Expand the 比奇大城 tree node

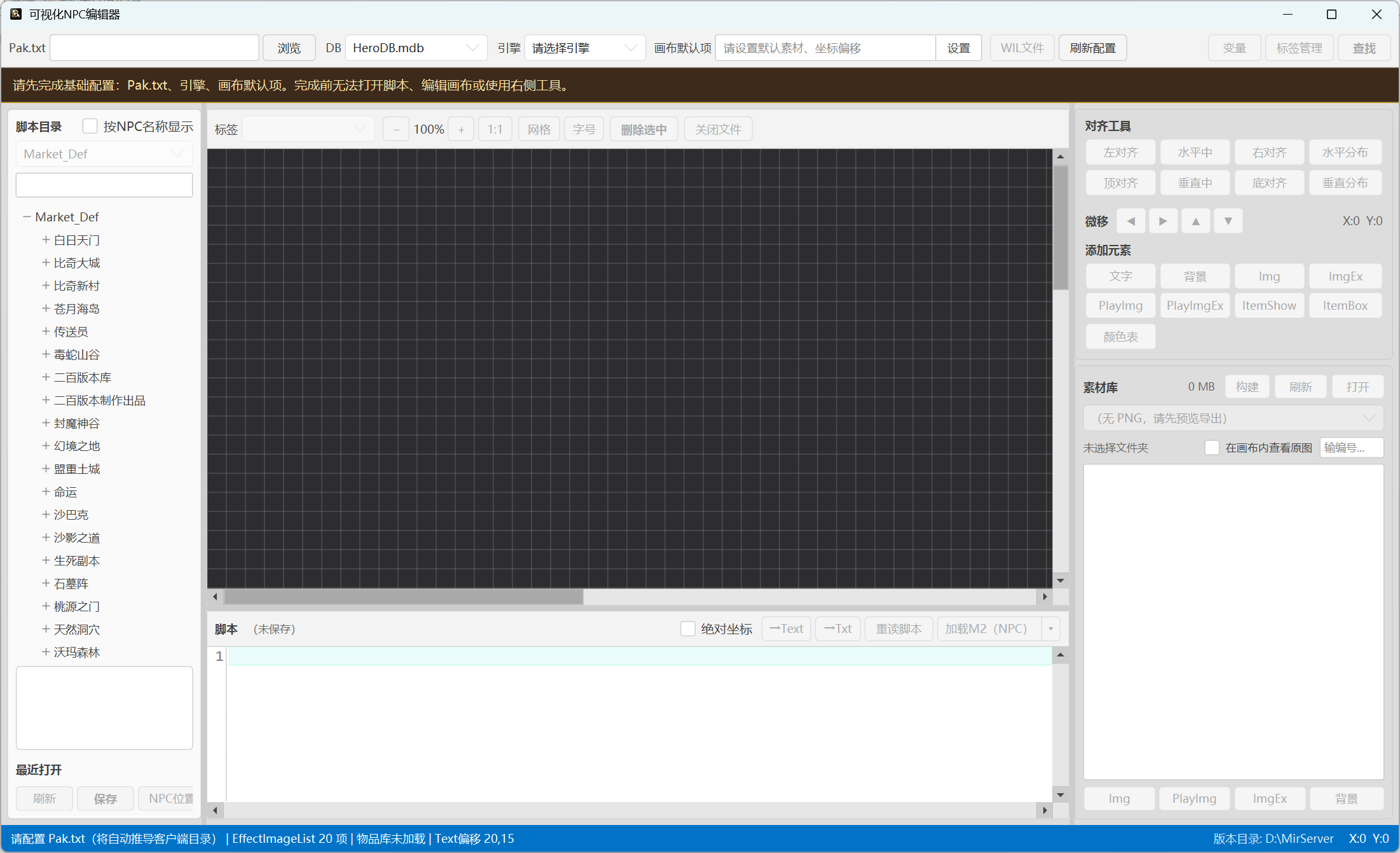pyautogui.click(x=46, y=263)
